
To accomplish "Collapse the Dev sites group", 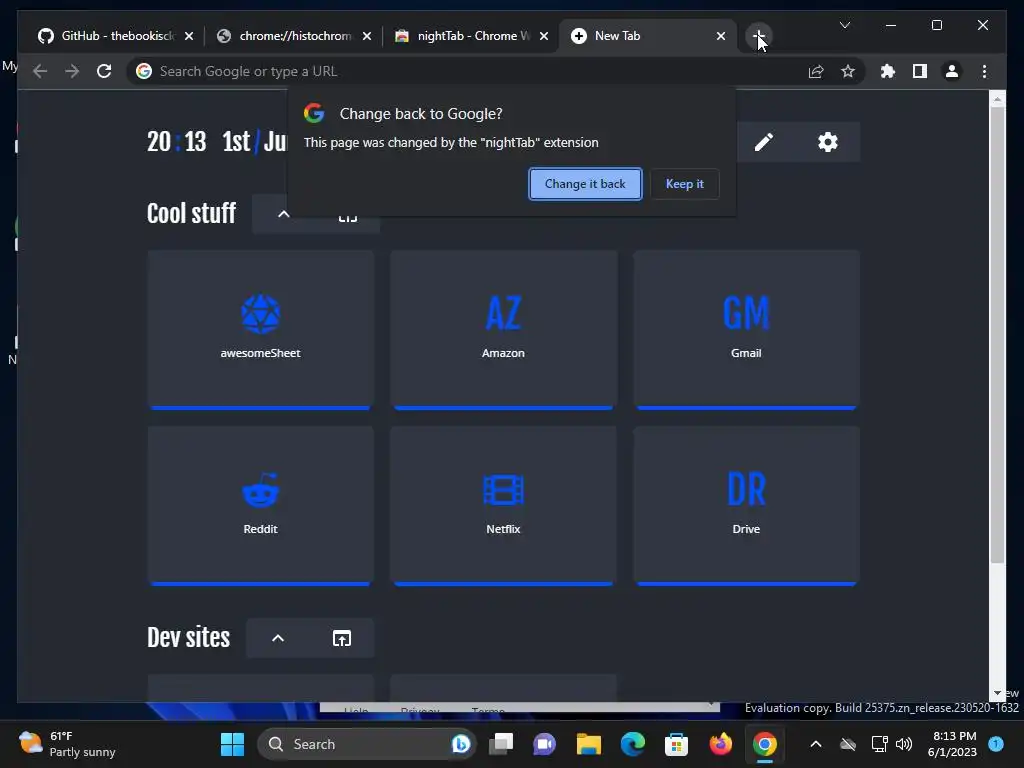I will pos(278,638).
